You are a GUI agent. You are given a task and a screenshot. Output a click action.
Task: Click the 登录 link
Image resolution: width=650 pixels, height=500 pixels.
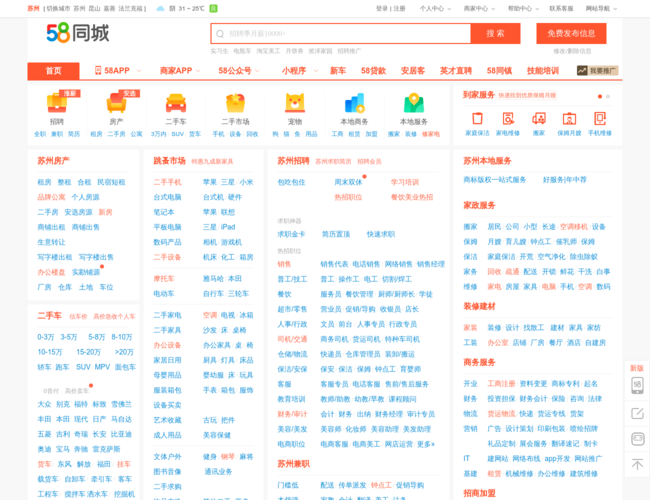point(382,8)
